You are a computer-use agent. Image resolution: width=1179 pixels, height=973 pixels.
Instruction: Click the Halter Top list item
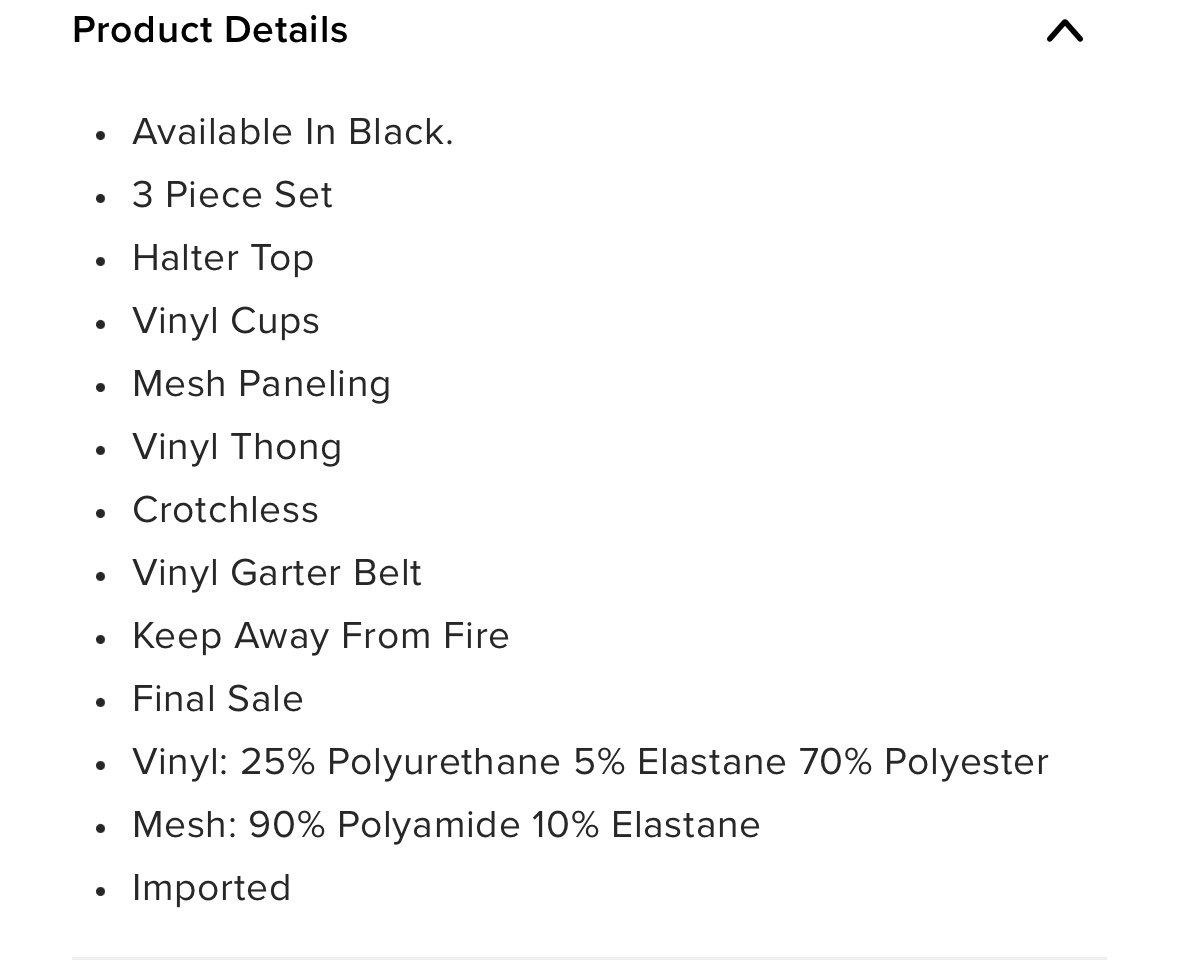[223, 258]
